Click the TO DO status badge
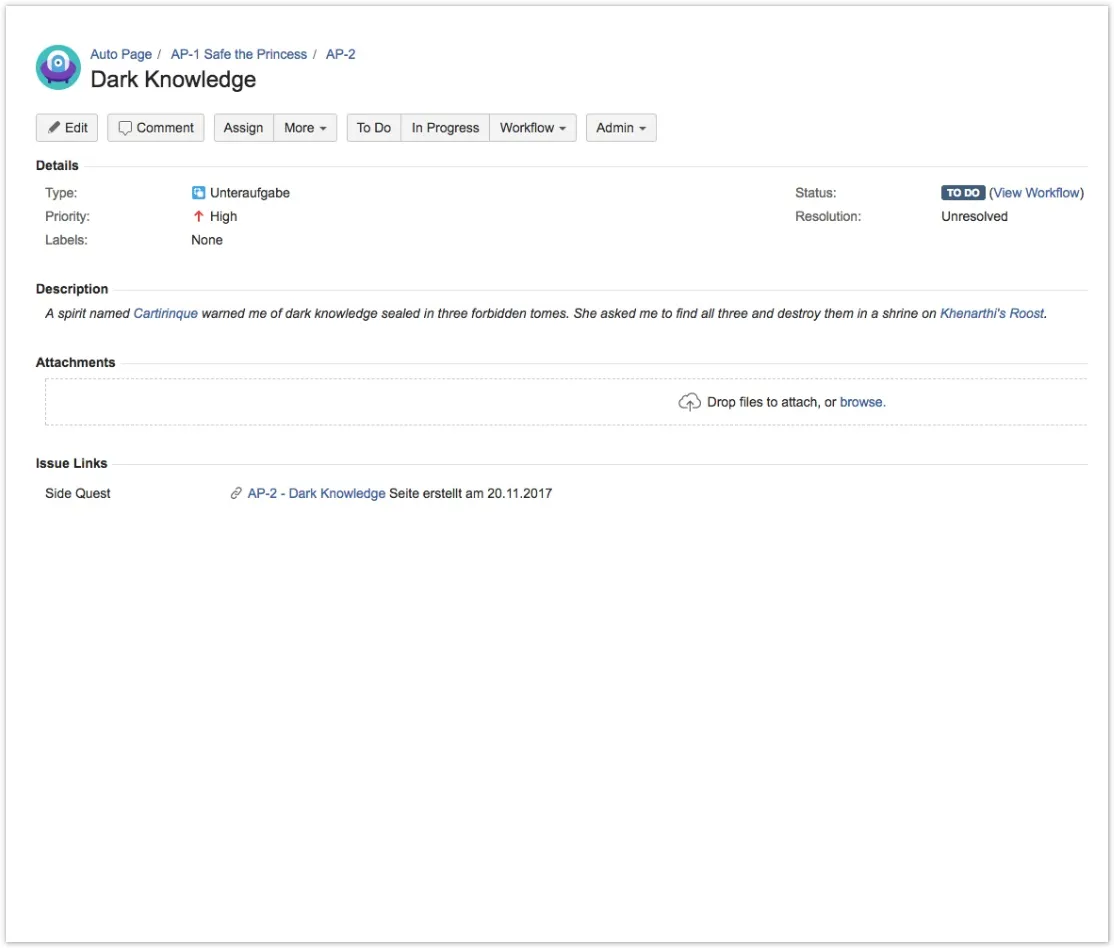This screenshot has height=948, width=1114. (963, 193)
